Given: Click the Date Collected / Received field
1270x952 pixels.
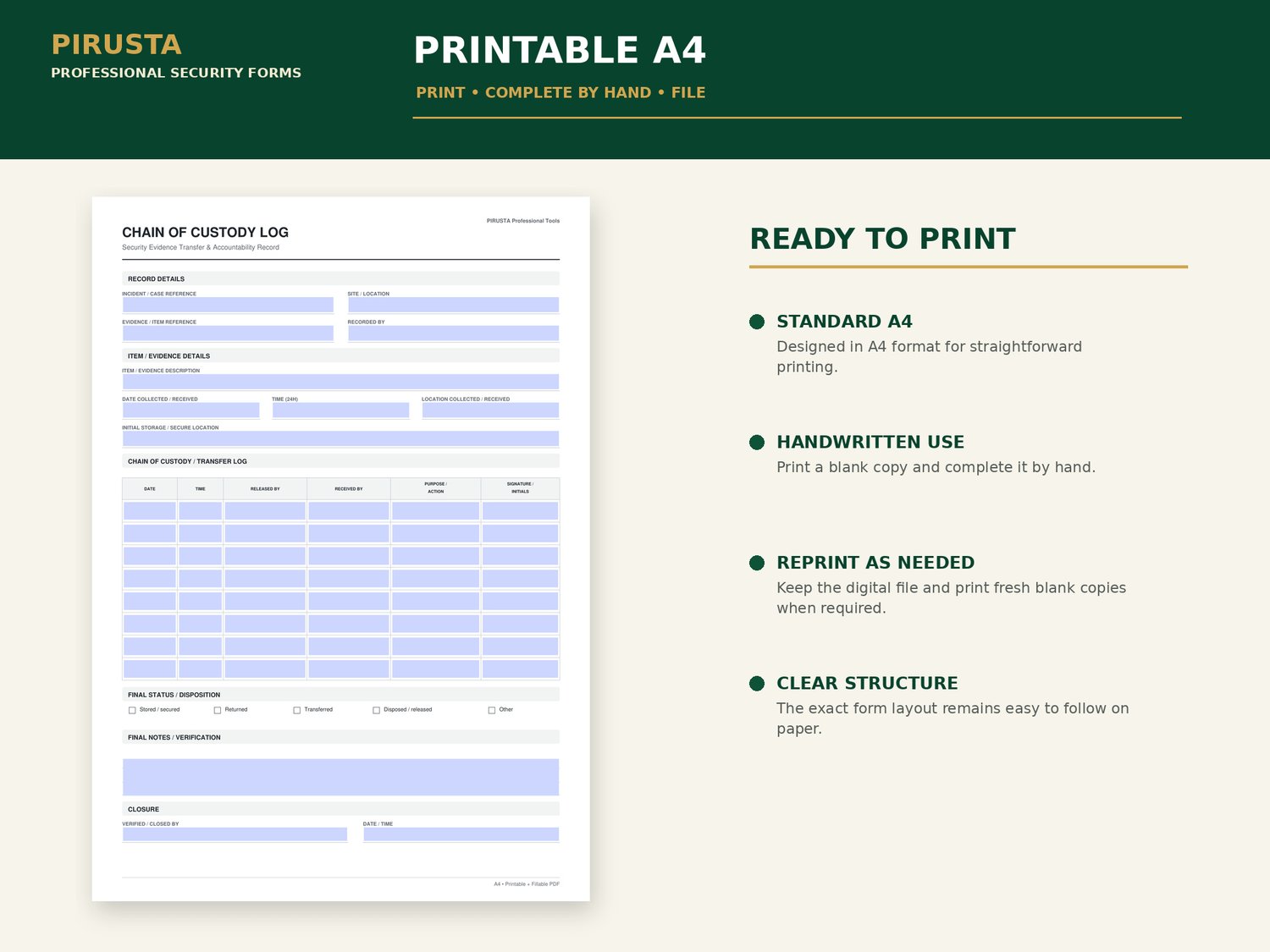Looking at the screenshot, I should 191,410.
